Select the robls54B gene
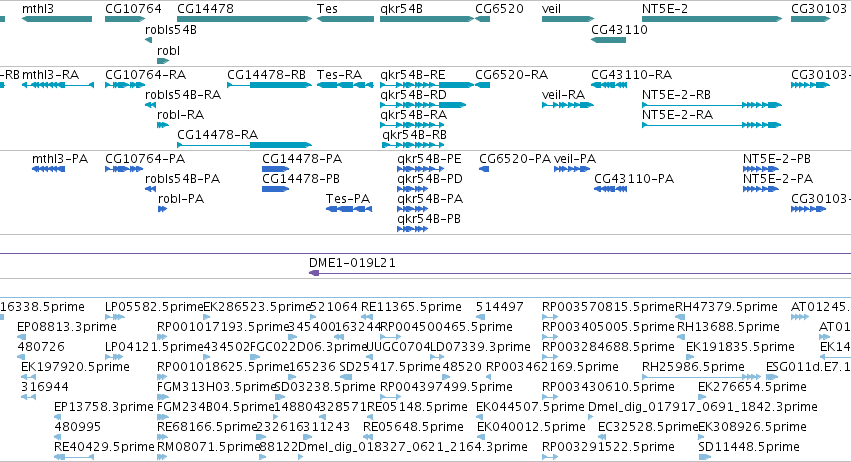This screenshot has width=851, height=462. (148, 40)
